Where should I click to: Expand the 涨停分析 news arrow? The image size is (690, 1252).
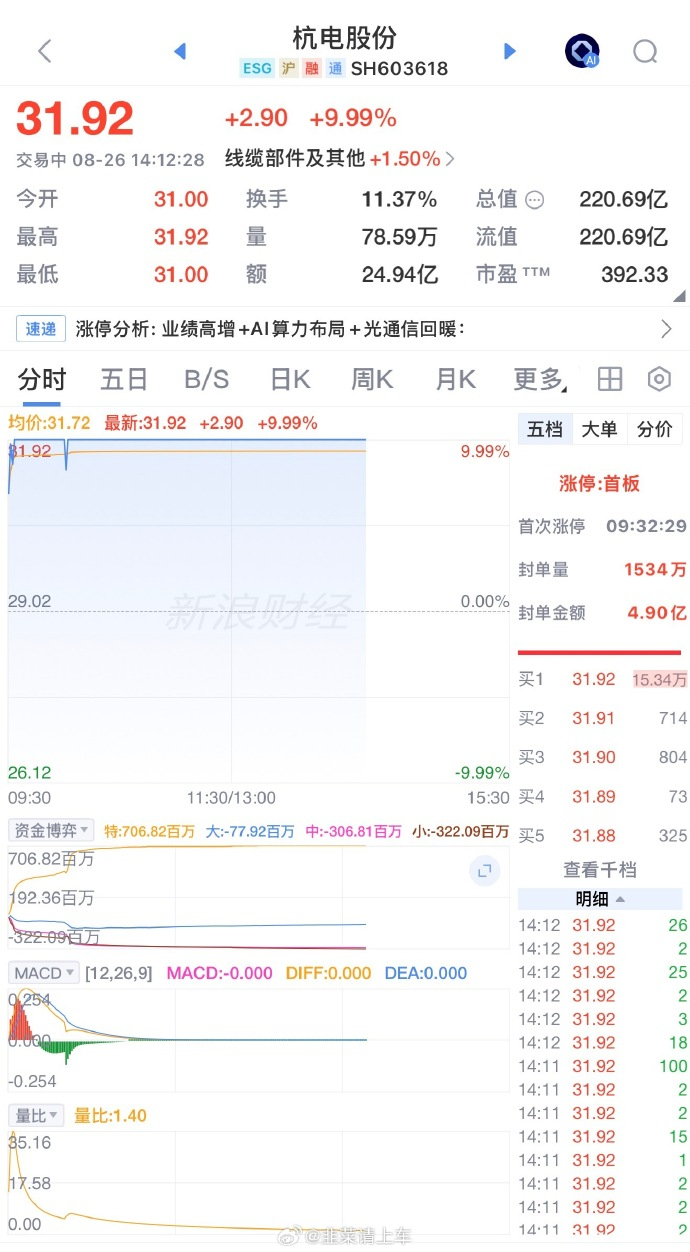pyautogui.click(x=667, y=328)
